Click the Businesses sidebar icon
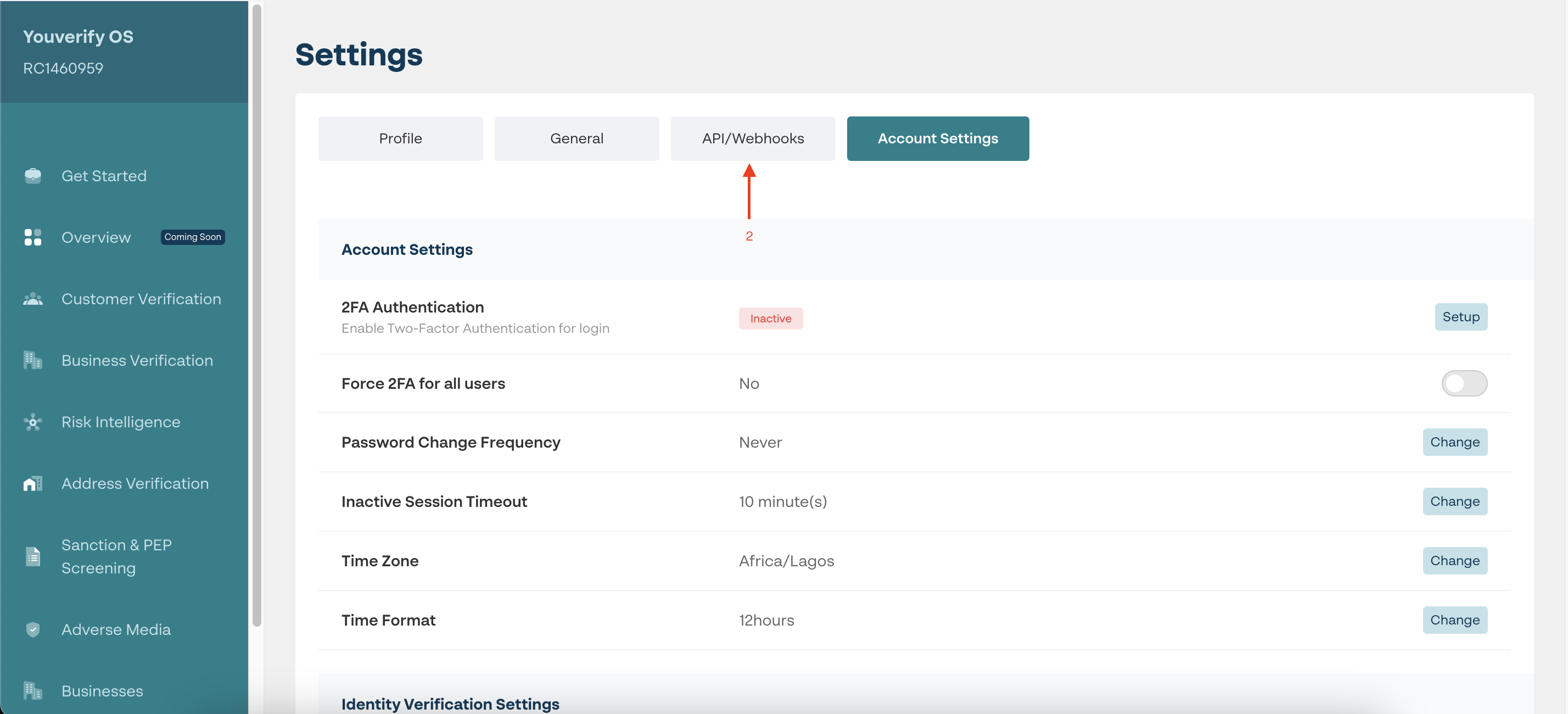 [x=33, y=691]
